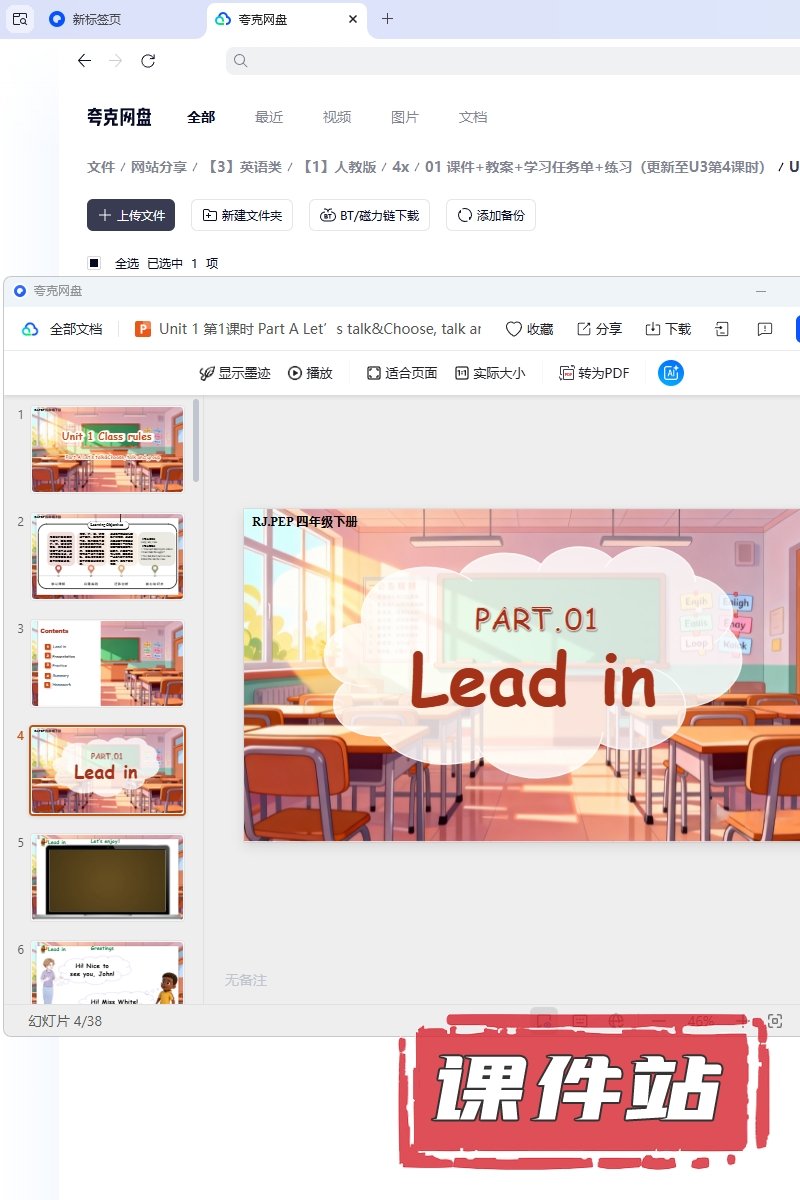Viewport: 800px width, 1200px height.
Task: Click the feedback icon in viewer toolbar
Action: (x=764, y=329)
